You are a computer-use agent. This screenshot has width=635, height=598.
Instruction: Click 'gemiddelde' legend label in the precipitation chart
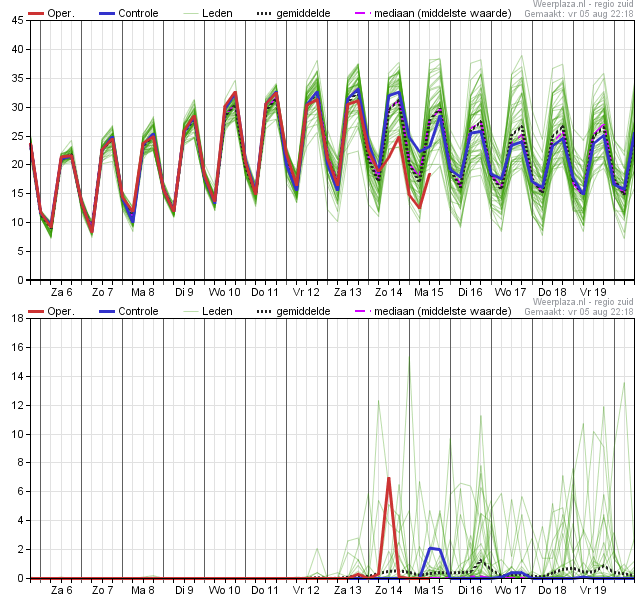pos(303,311)
